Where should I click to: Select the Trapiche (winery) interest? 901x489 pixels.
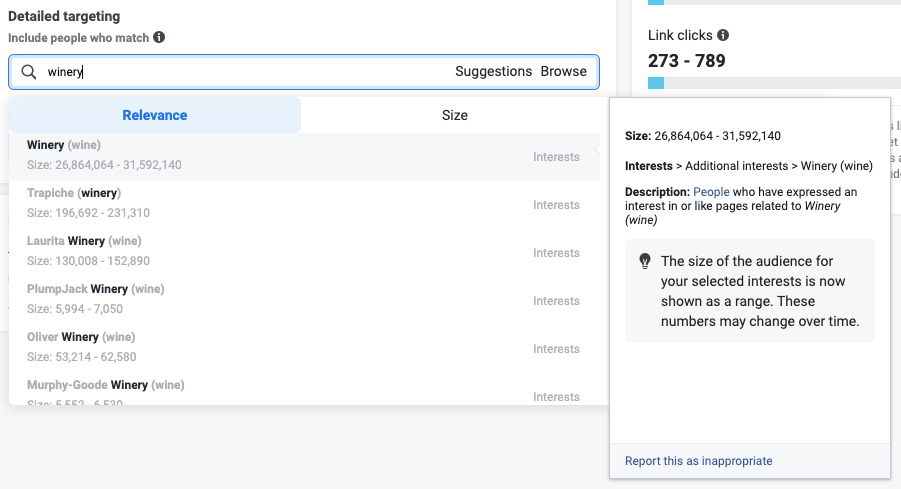pos(305,205)
